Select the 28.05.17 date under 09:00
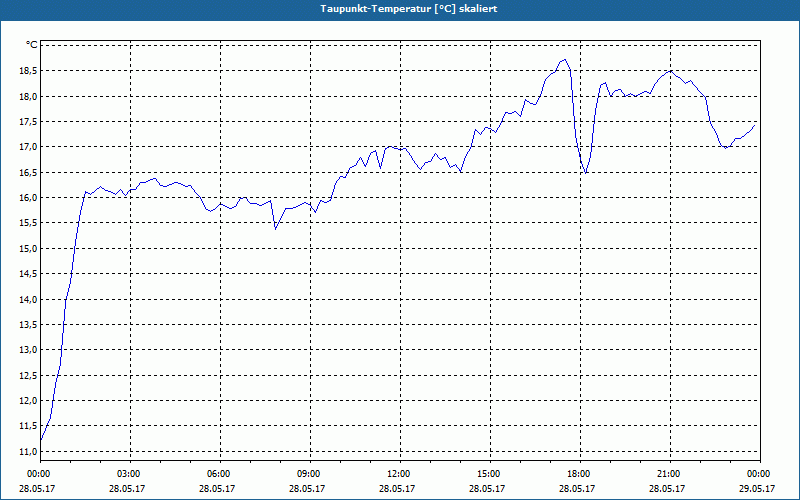The width and height of the screenshot is (800, 500). point(307,489)
